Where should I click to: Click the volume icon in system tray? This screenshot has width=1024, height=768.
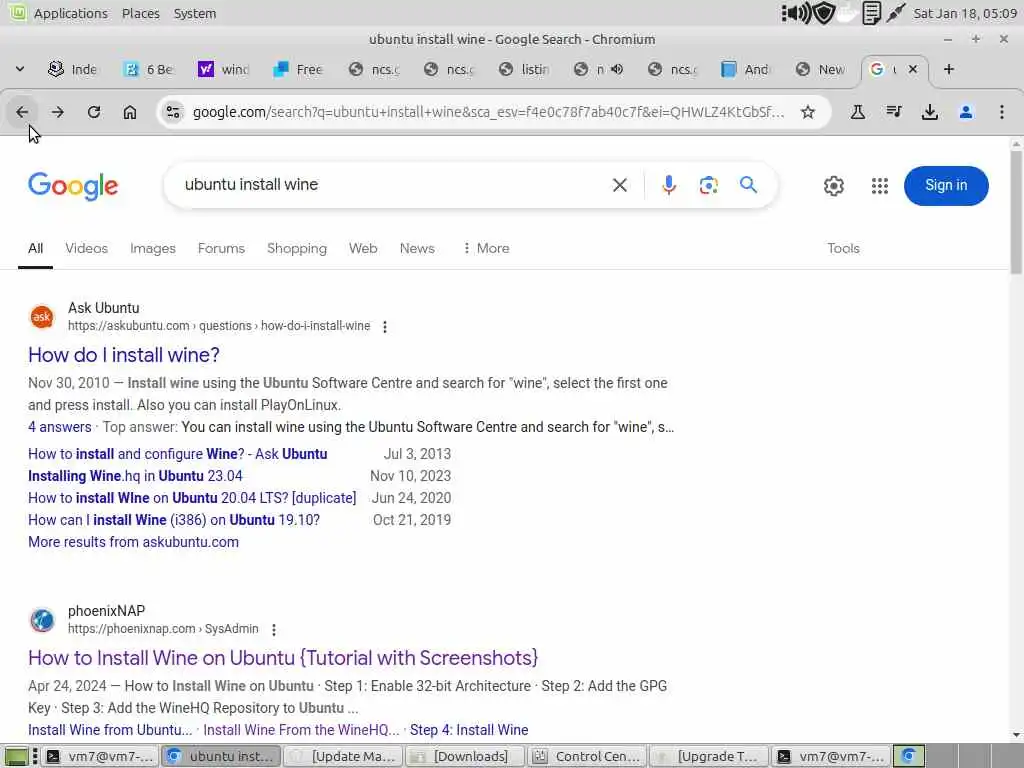coord(795,13)
